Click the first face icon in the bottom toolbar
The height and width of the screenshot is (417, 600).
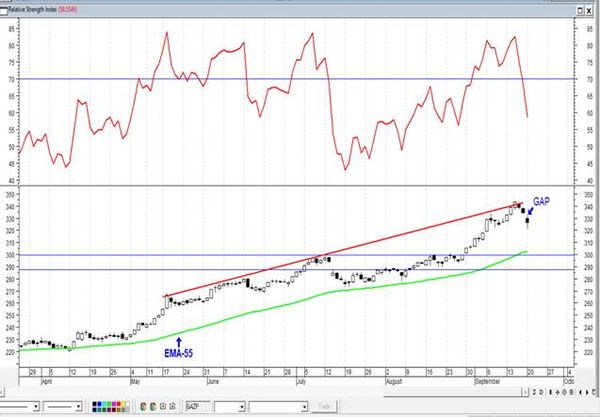pos(143,406)
